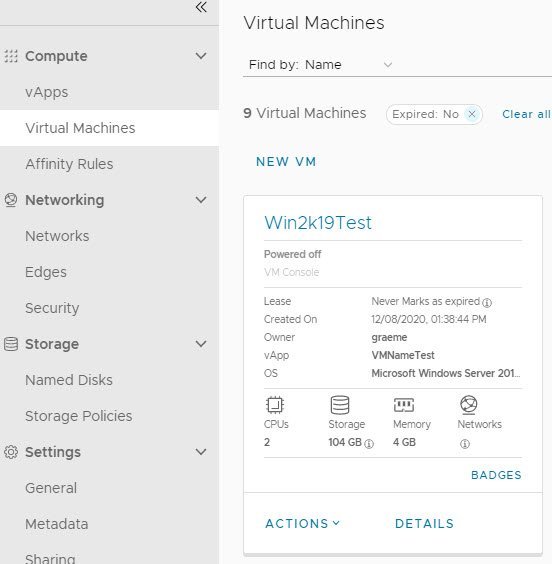552x564 pixels.
Task: Click the Microsoft Windows Server OS value
Action: pos(446,373)
